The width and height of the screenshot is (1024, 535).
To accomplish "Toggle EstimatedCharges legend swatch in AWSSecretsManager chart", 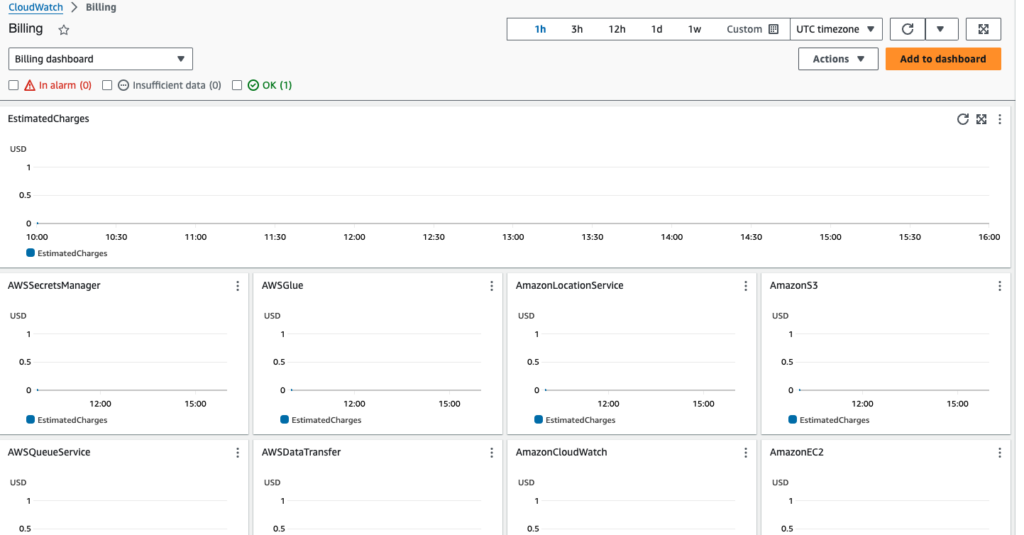I will coord(30,419).
